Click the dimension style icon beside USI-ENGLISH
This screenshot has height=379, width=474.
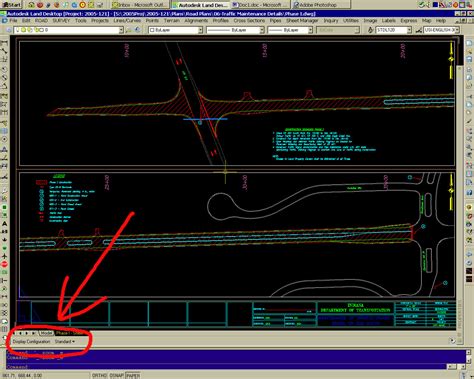coord(419,30)
